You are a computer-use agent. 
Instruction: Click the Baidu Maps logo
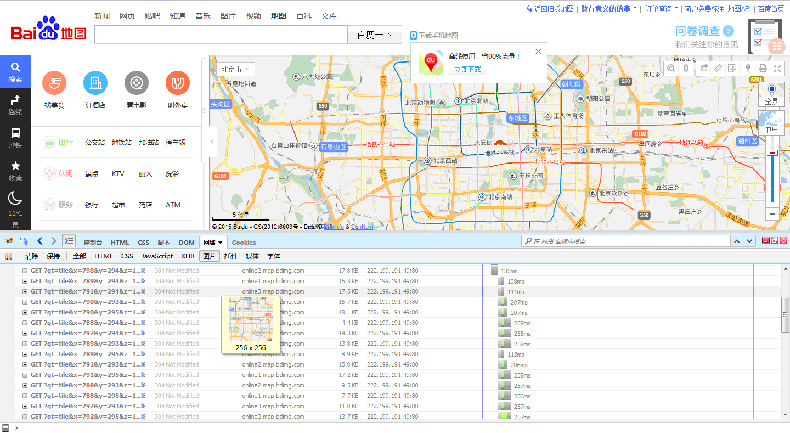point(48,29)
